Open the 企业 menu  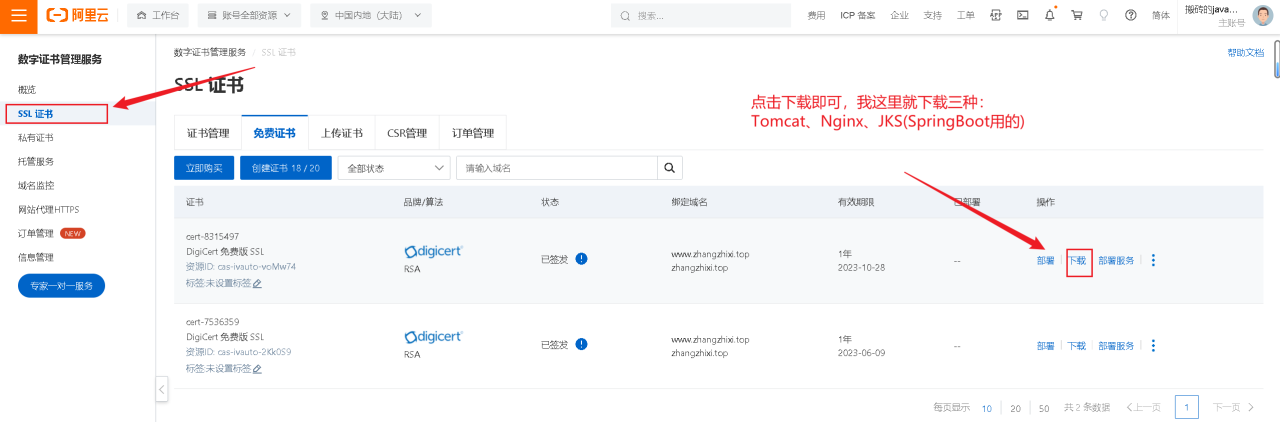(x=900, y=15)
